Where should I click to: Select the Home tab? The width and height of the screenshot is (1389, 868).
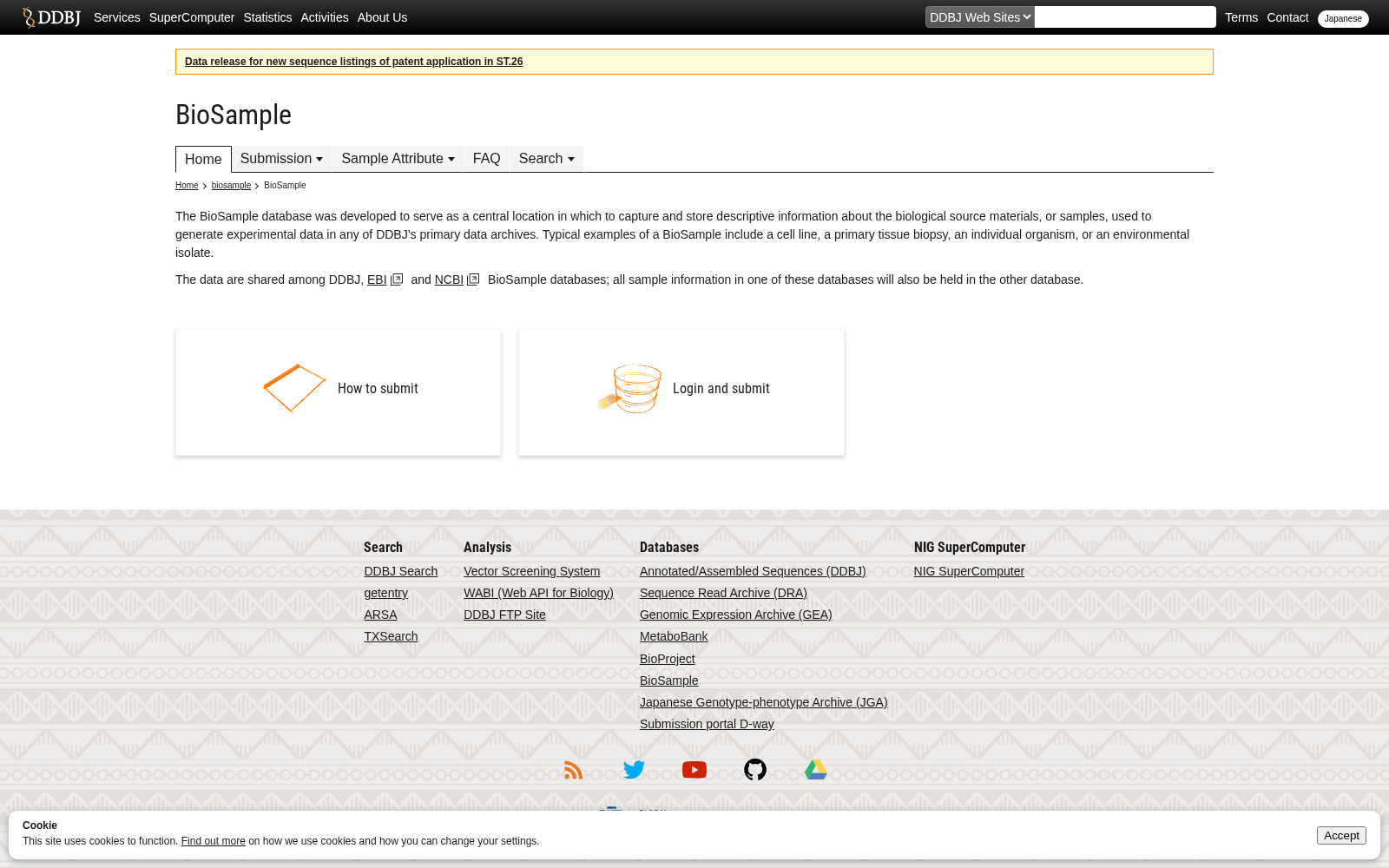click(x=203, y=159)
